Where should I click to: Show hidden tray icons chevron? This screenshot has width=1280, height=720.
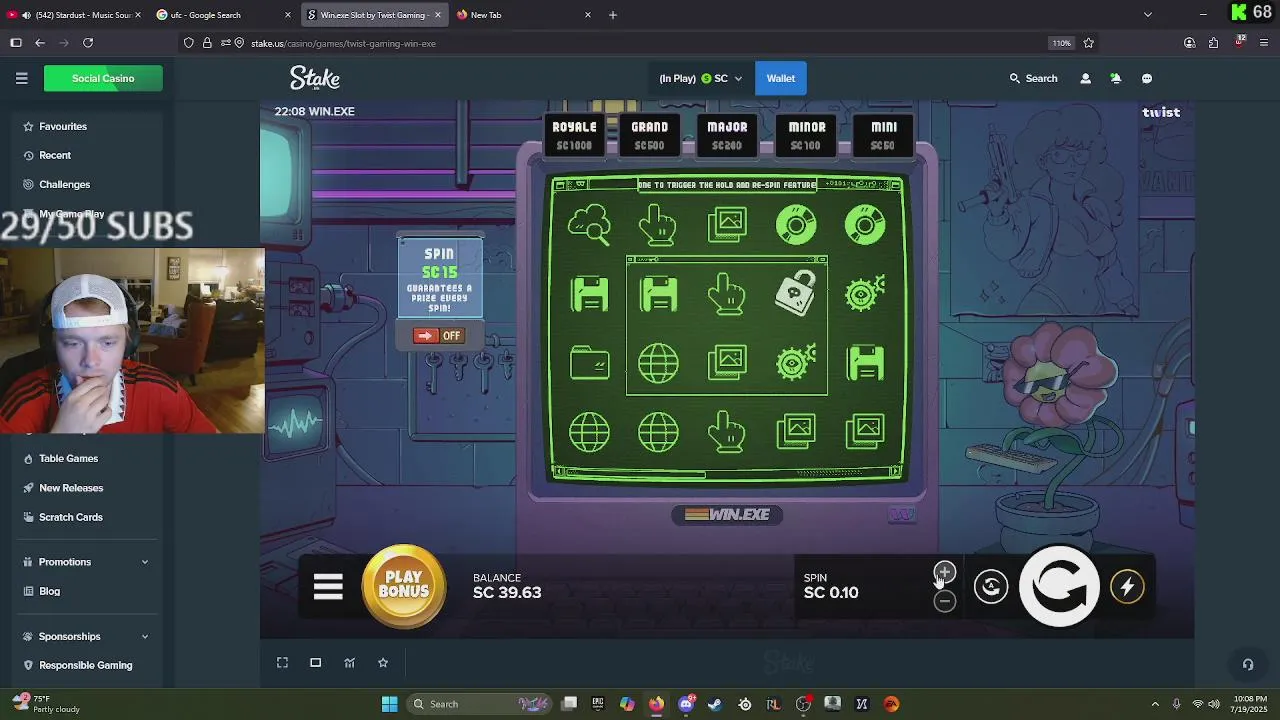(1155, 704)
